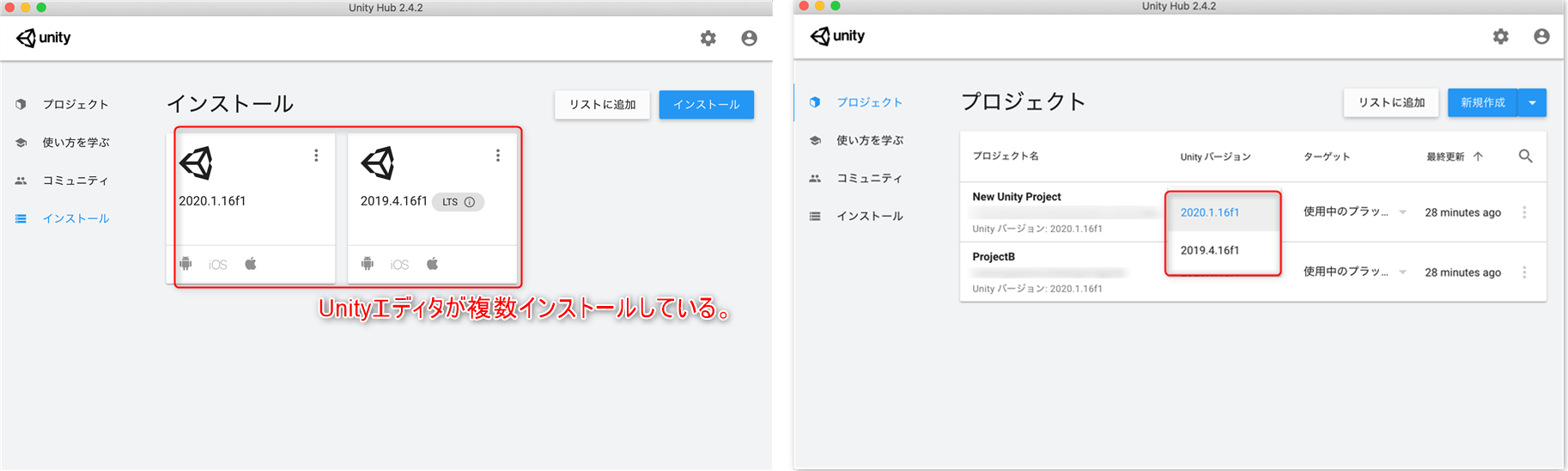
Task: Choose 2019.4.16f1 in version dropdown list
Action: [x=1223, y=250]
